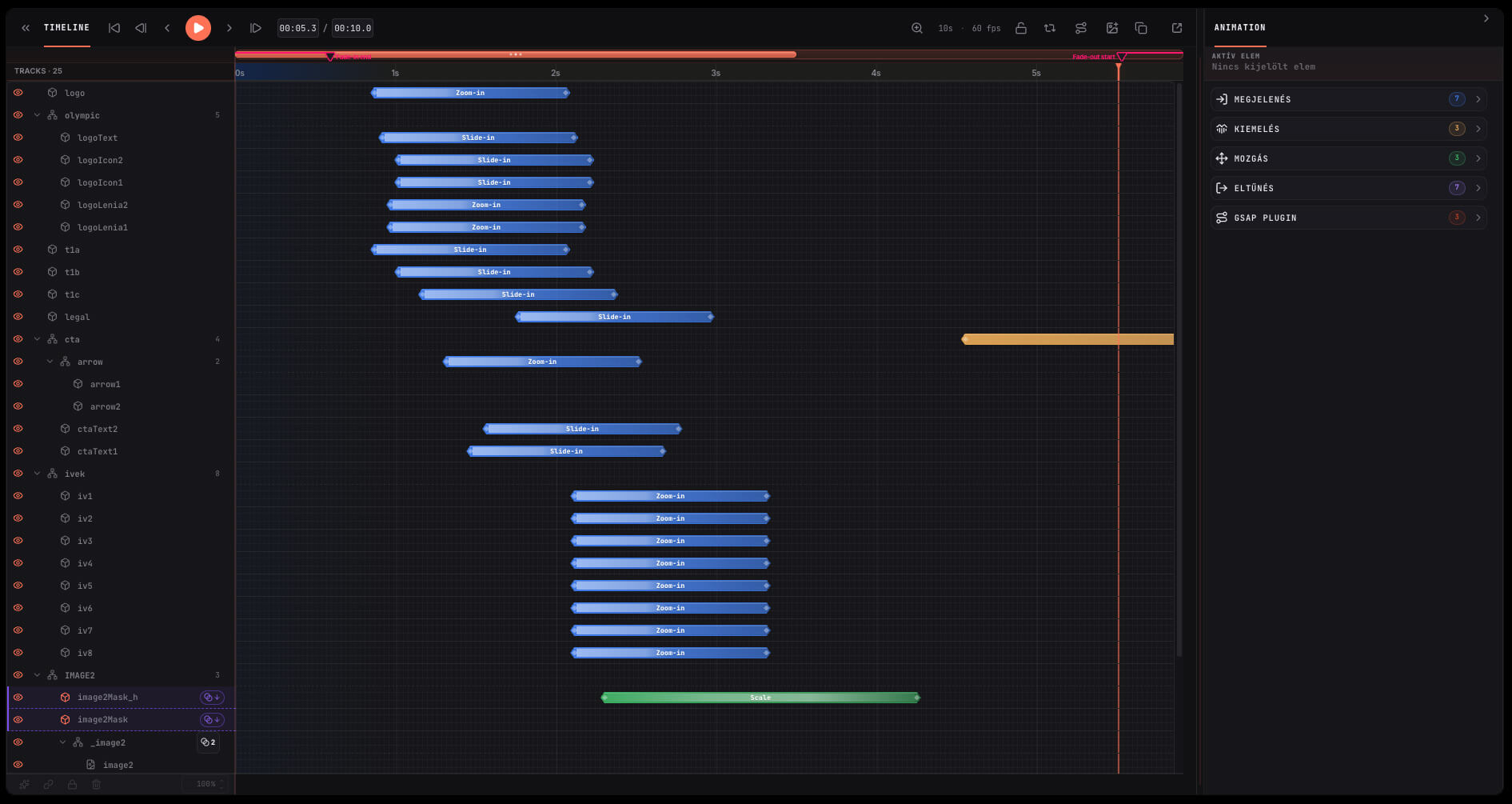Hide the legal track
The height and width of the screenshot is (804, 1512).
coord(18,317)
